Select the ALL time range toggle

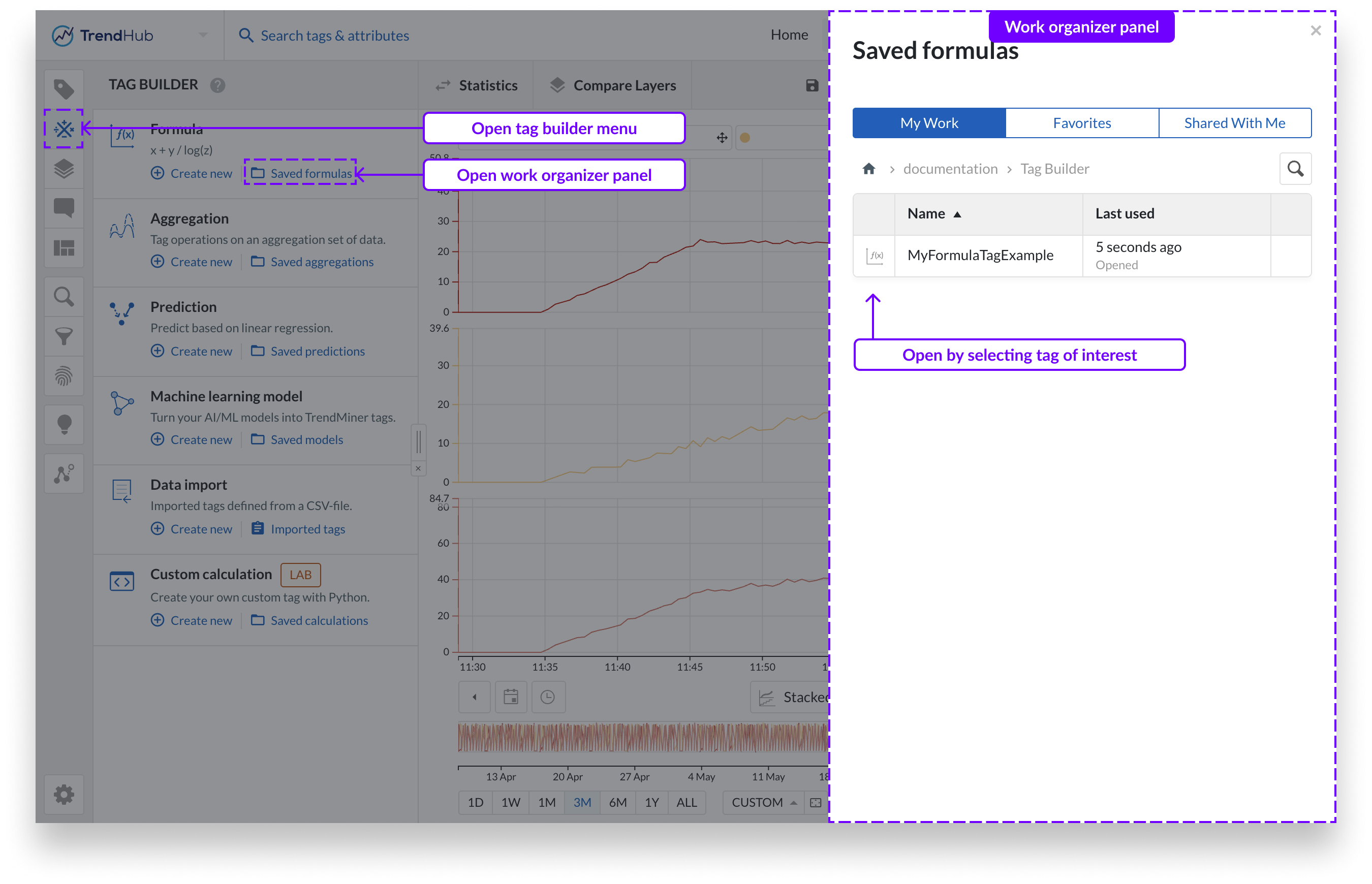point(687,803)
